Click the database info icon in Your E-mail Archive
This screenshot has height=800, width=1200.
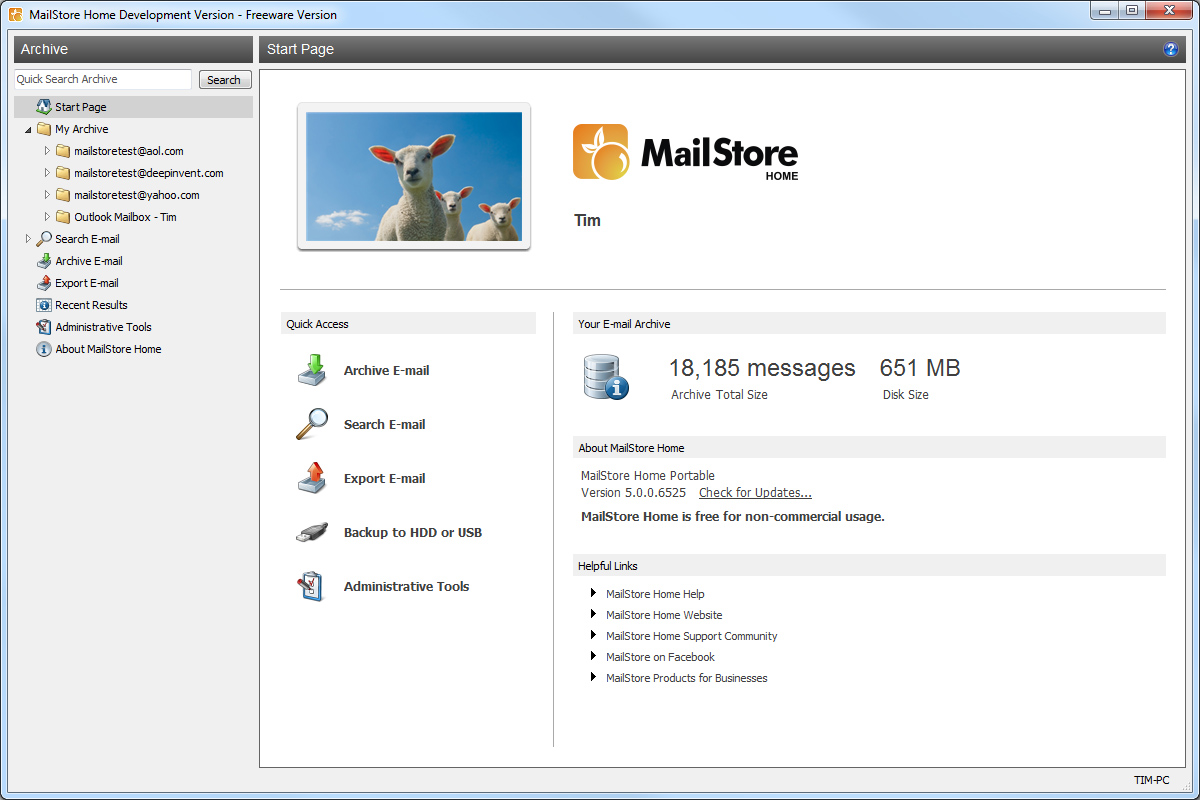(606, 378)
